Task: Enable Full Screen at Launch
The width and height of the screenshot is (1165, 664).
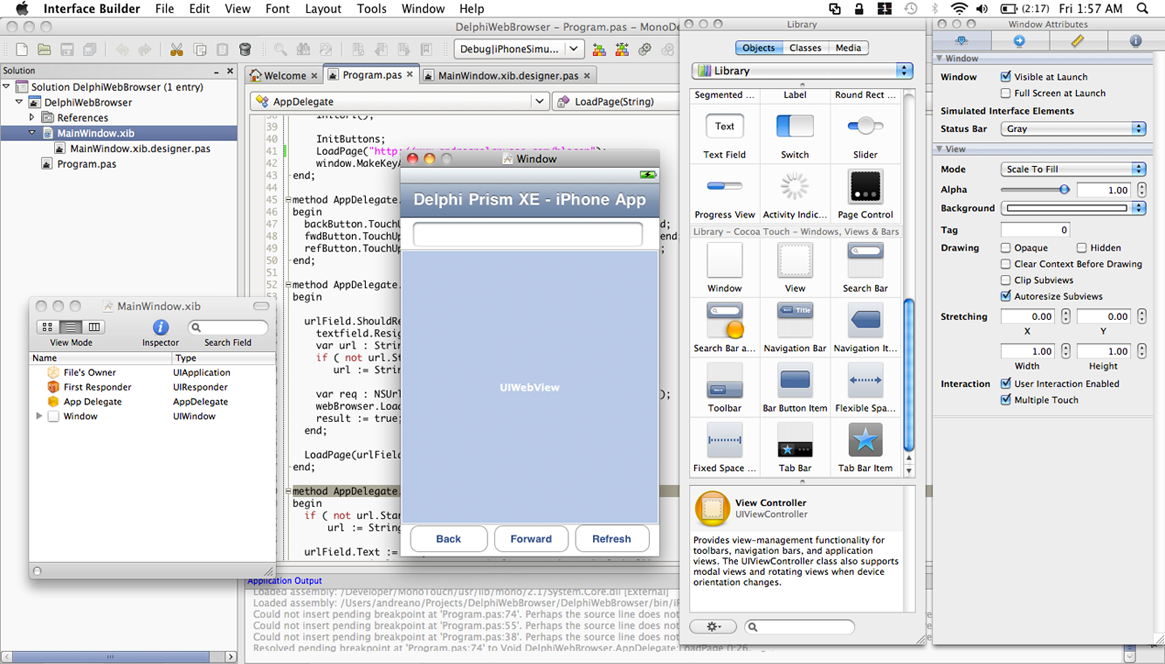Action: pos(1006,93)
